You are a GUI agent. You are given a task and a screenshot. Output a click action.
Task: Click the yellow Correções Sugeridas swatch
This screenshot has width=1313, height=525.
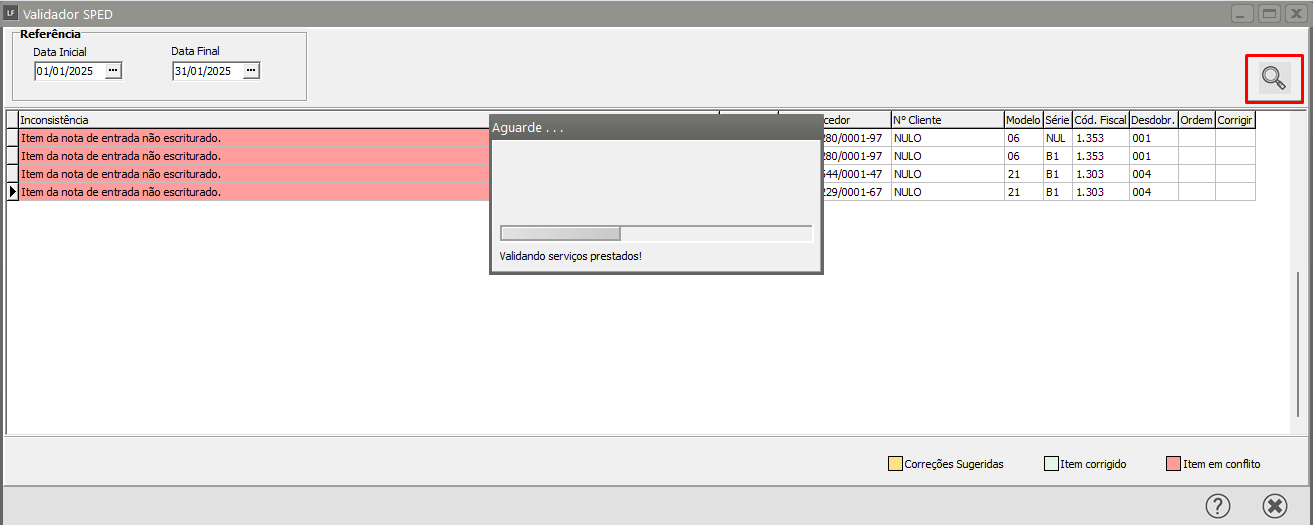pyautogui.click(x=894, y=464)
